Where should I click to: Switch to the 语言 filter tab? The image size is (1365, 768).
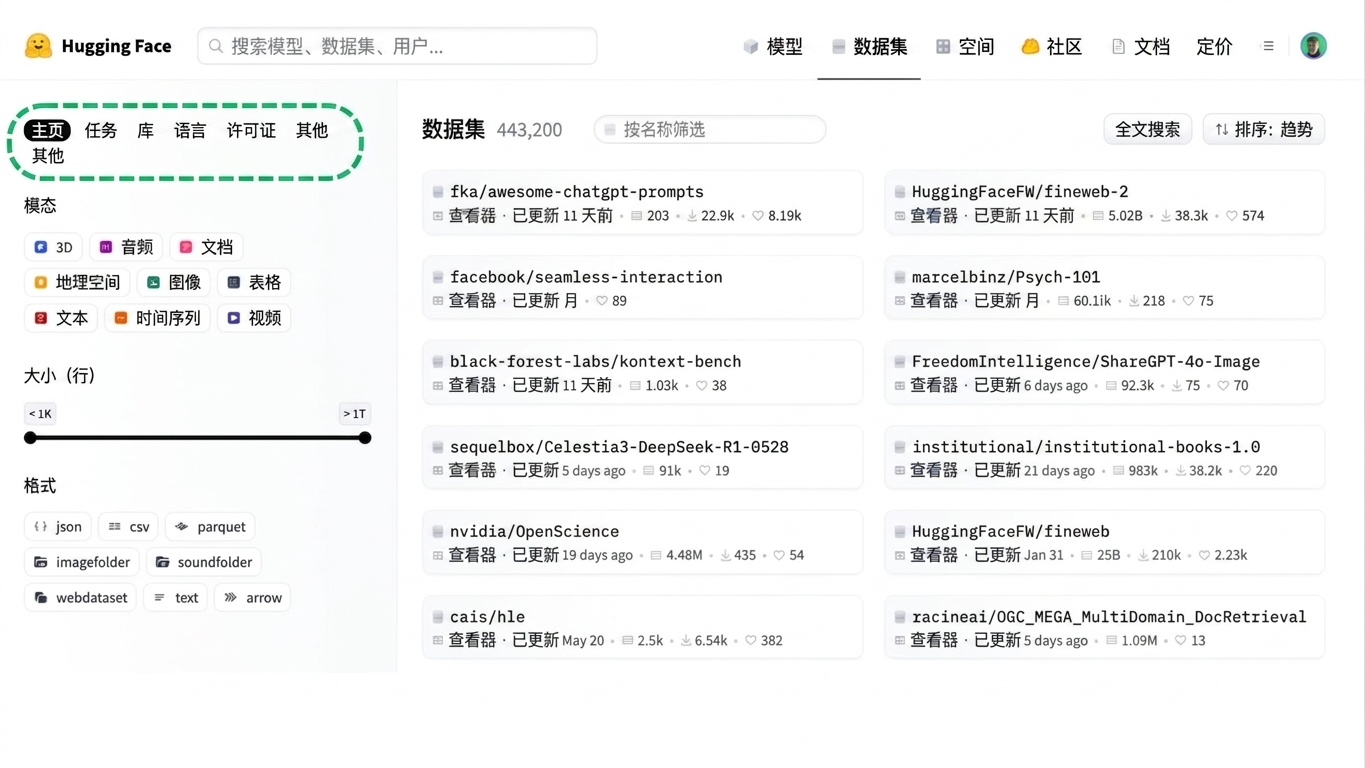pos(190,130)
